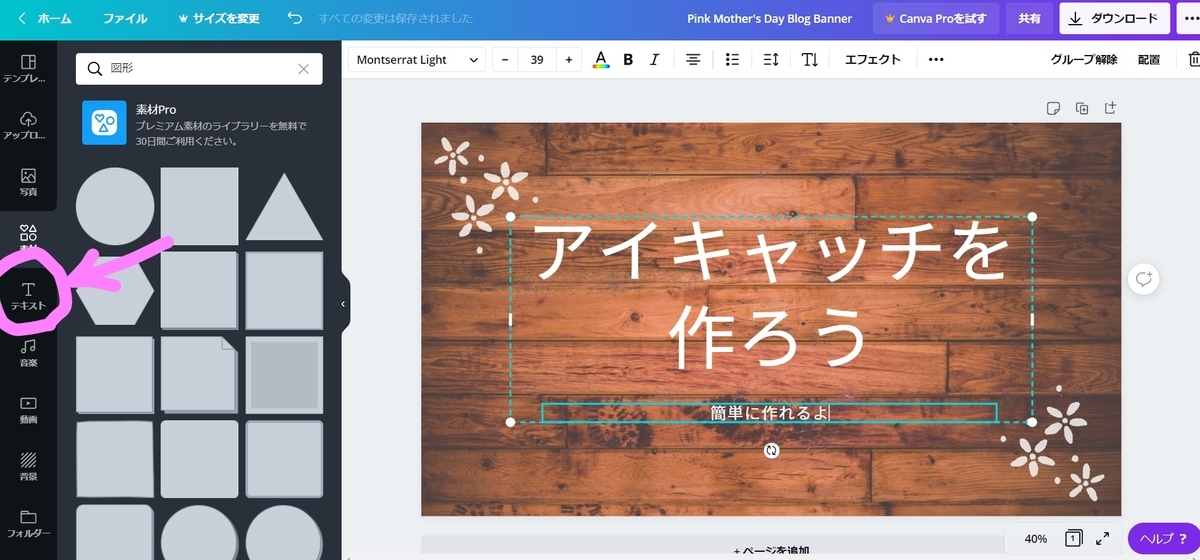
Task: Open line spacing settings
Action: coord(771,60)
